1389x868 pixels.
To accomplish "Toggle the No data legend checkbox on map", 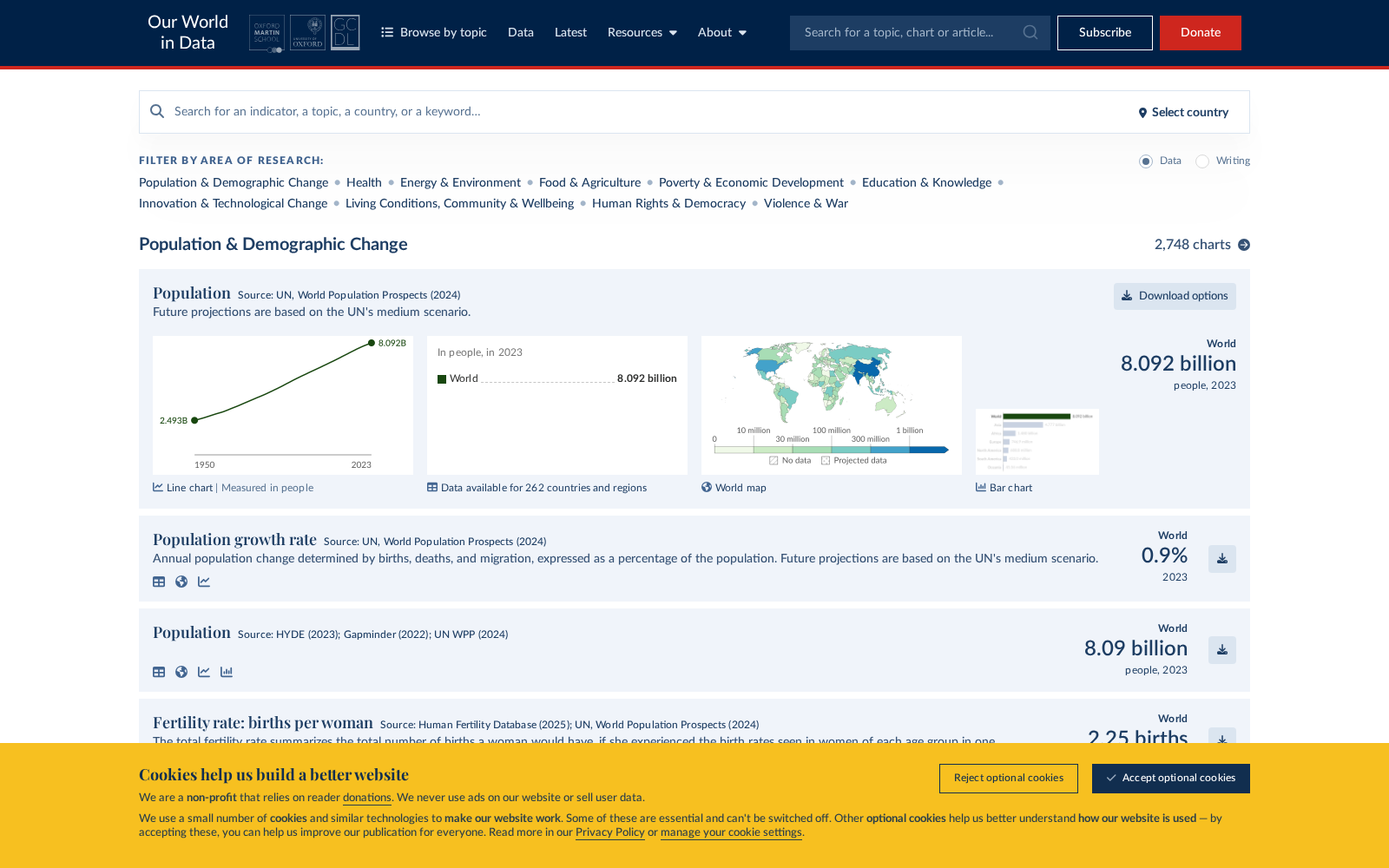I will pyautogui.click(x=773, y=461).
